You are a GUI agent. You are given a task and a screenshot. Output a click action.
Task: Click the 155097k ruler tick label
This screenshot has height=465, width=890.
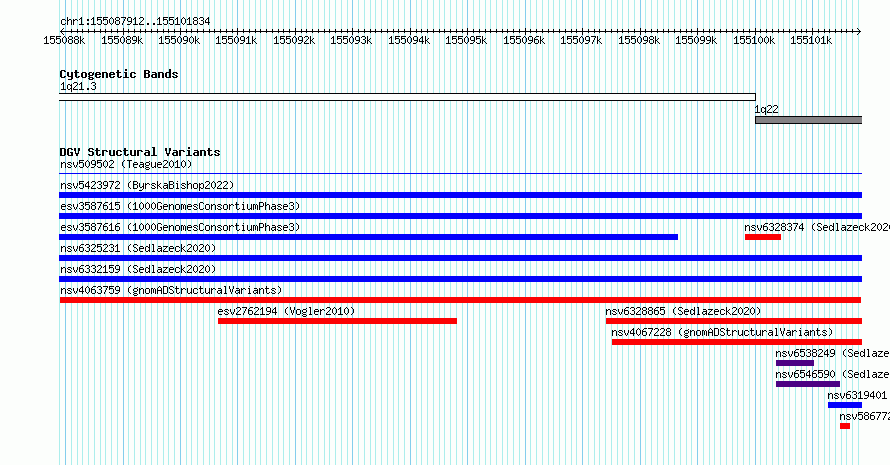click(x=581, y=40)
